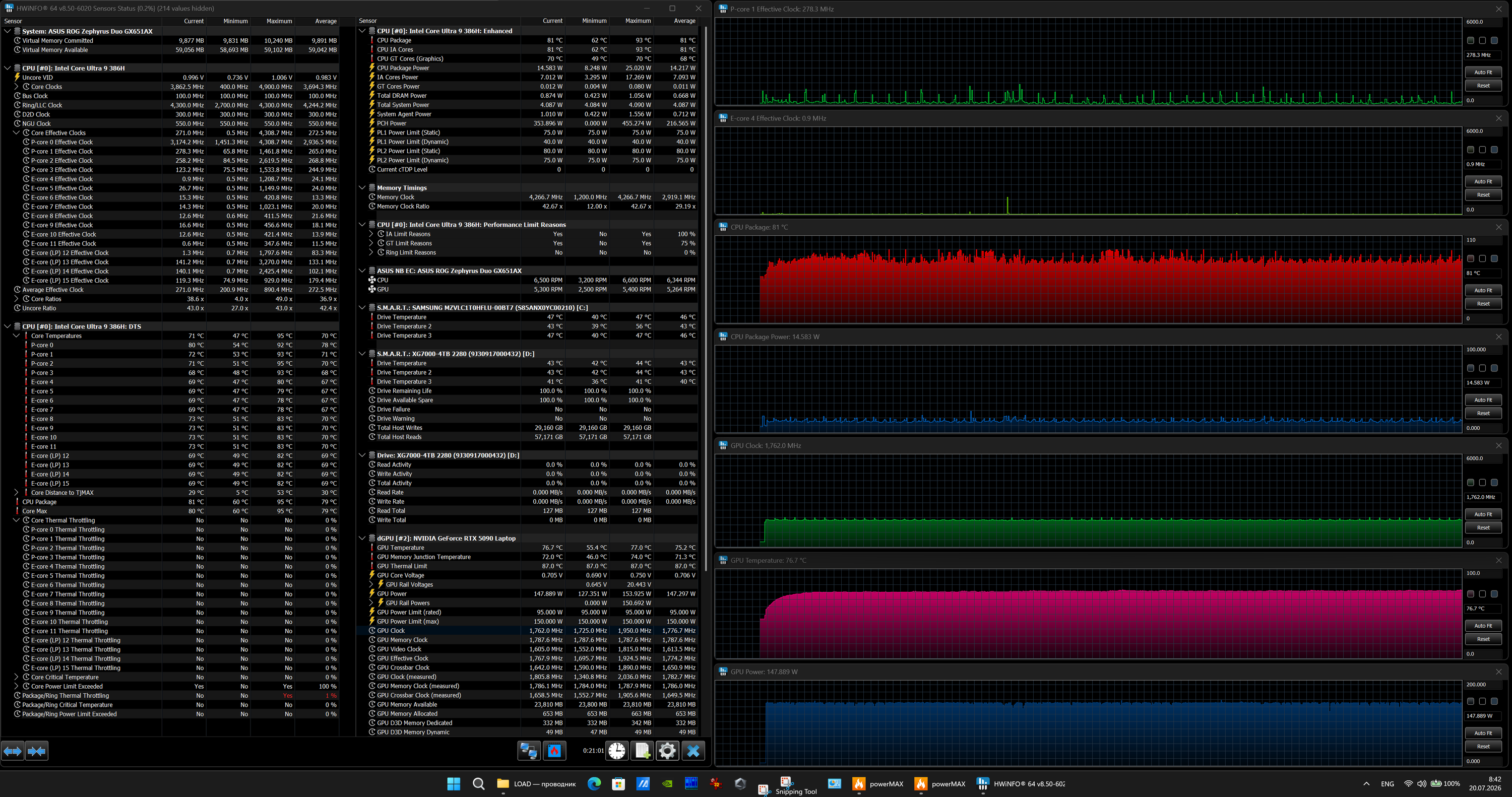The height and width of the screenshot is (797, 1512).
Task: Click Reset on the GPU Clock graph
Action: [x=1483, y=527]
